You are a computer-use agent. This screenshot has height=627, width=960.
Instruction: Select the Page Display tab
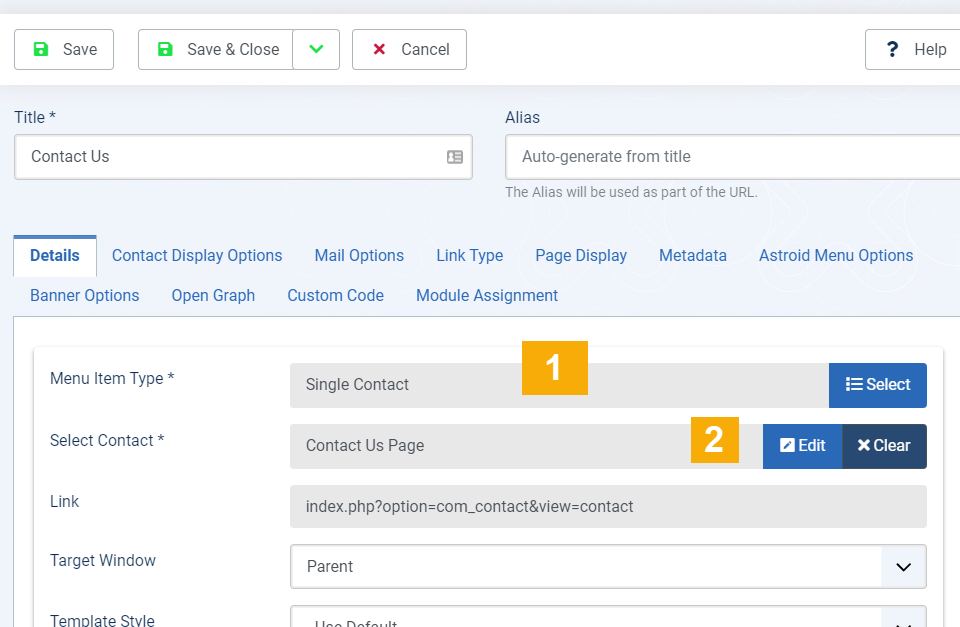581,256
